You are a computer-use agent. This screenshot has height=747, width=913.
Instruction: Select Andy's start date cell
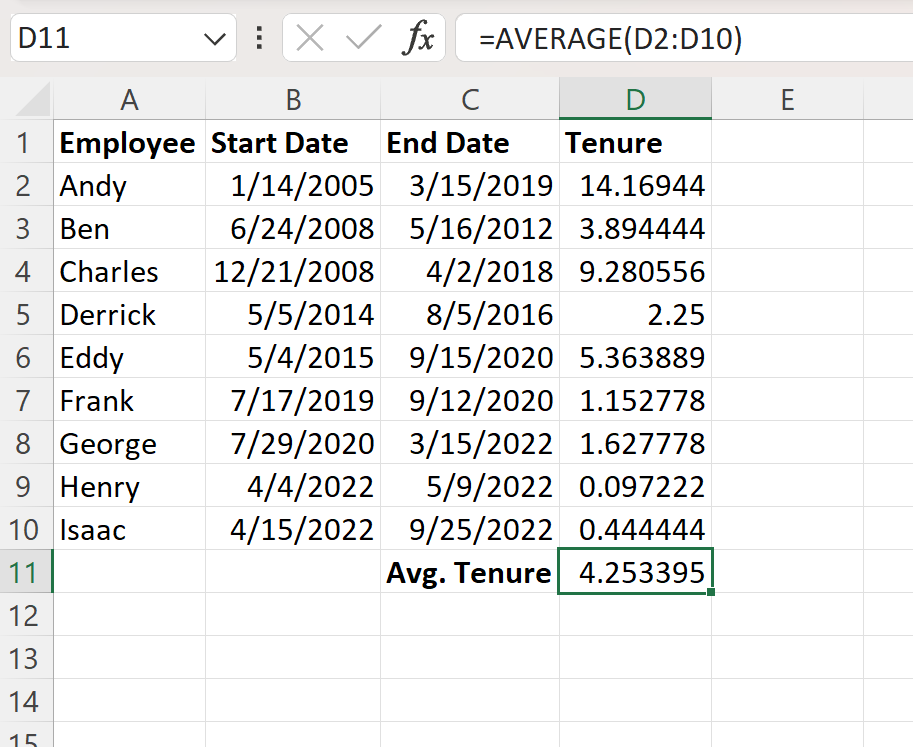tap(293, 185)
